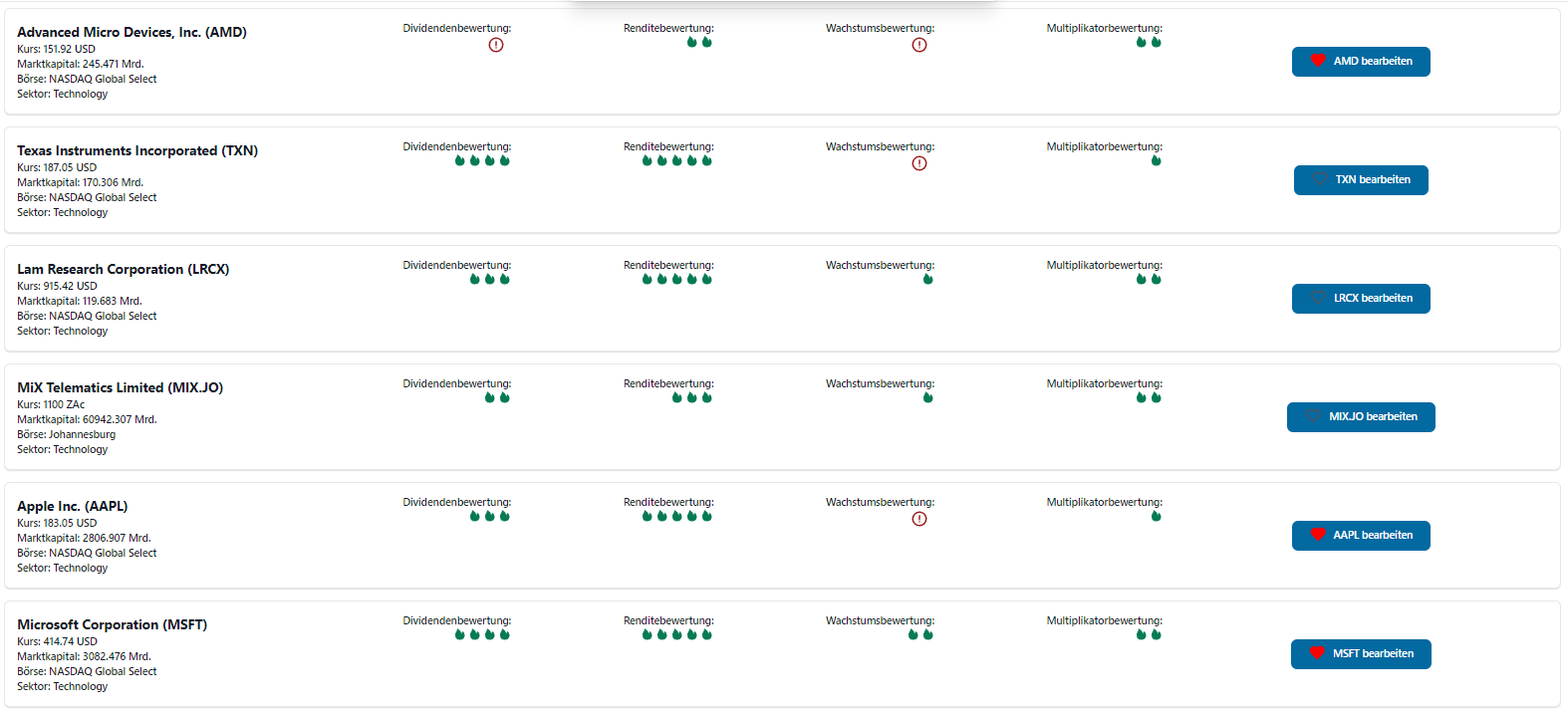Click the text Kurs: 151.92 USD
Image resolution: width=1568 pixels, height=714 pixels.
pyautogui.click(x=56, y=49)
